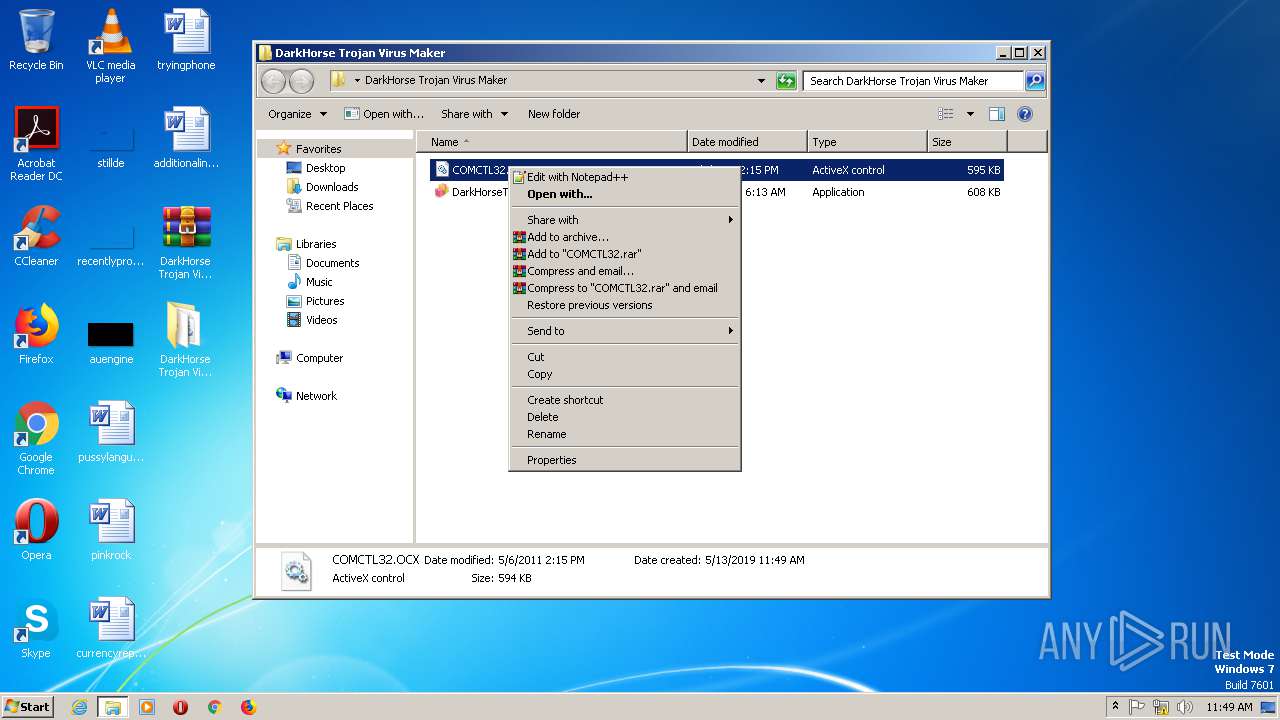Expand the change view options arrow
1280x720 pixels.
click(970, 114)
